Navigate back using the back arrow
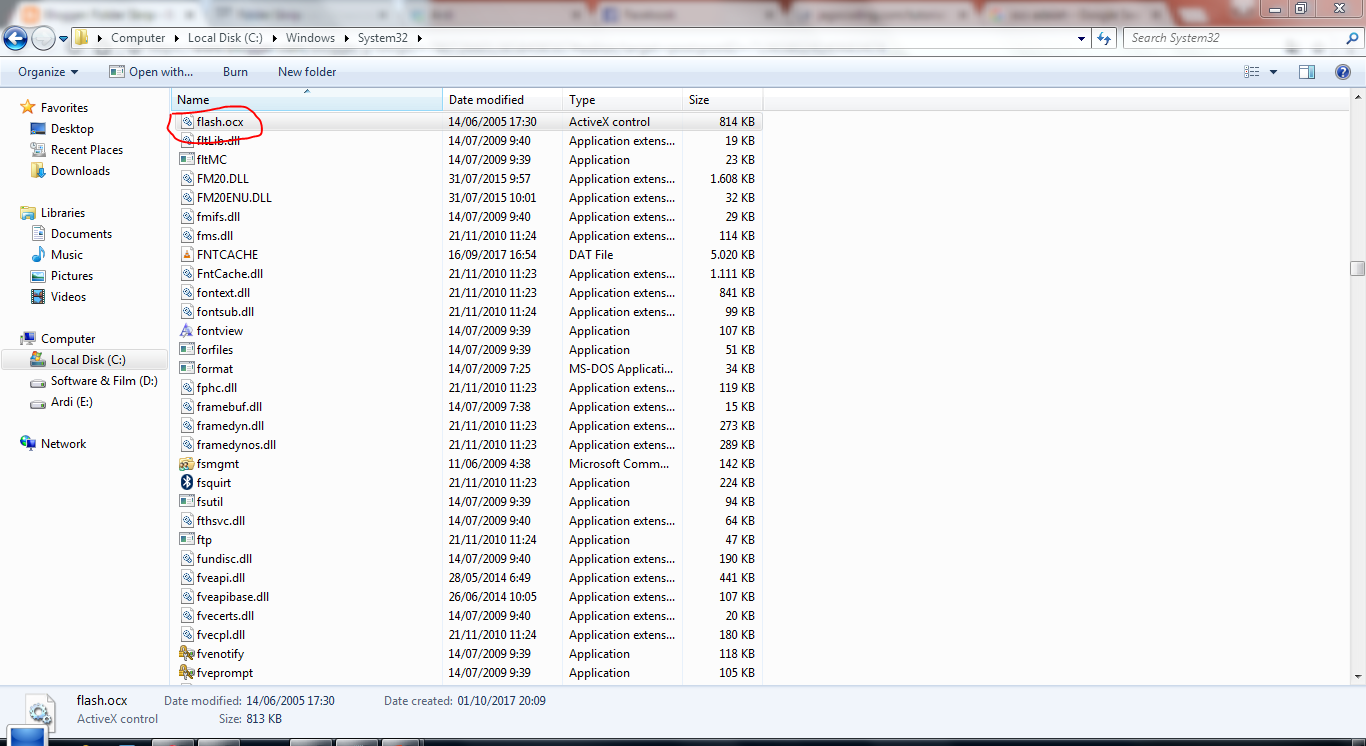Image resolution: width=1366 pixels, height=746 pixels. 15,38
